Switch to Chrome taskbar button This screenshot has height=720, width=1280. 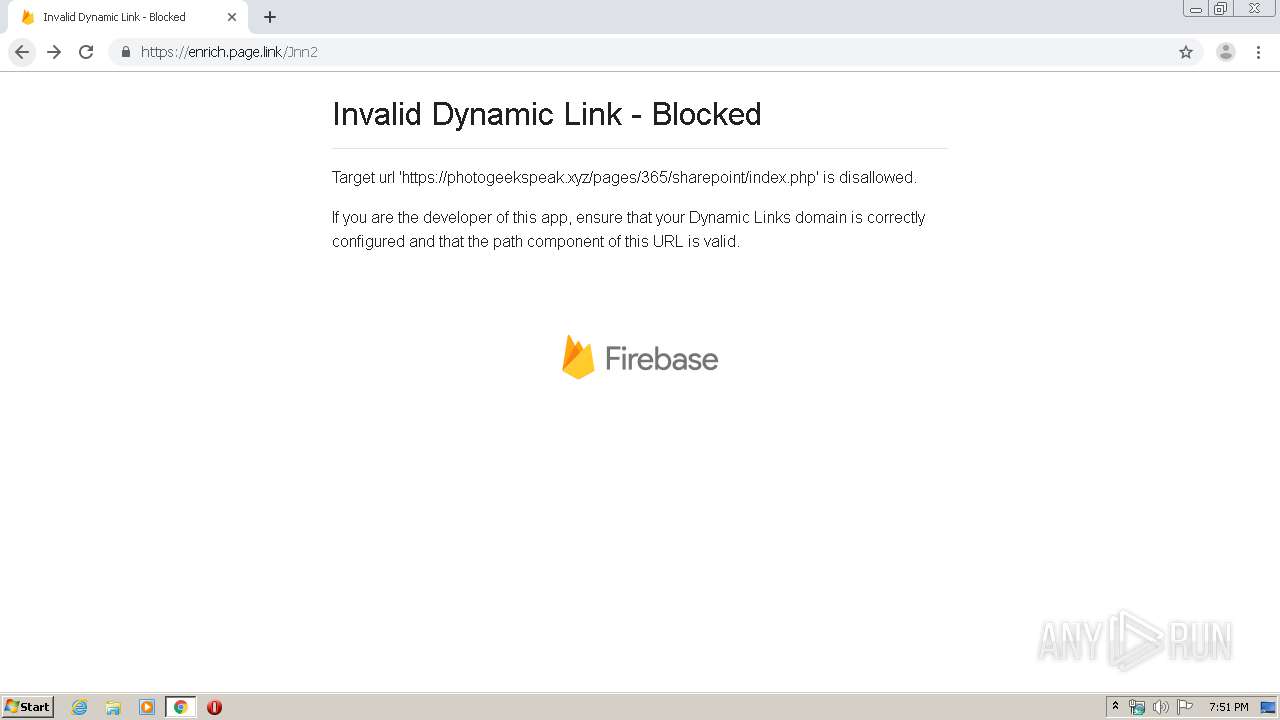pos(180,707)
